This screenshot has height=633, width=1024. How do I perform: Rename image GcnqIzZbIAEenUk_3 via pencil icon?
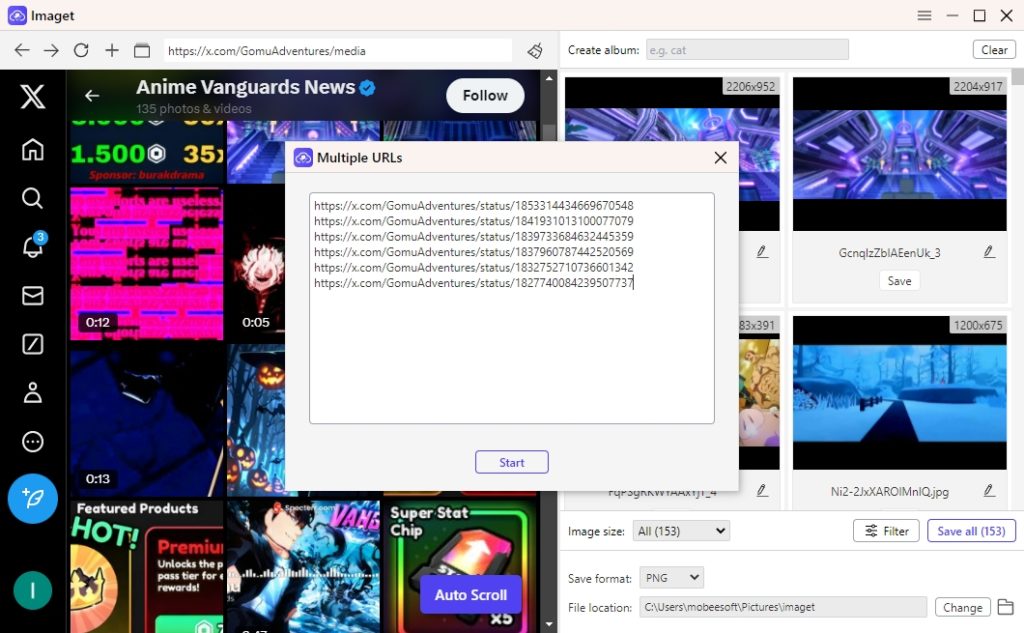click(989, 252)
